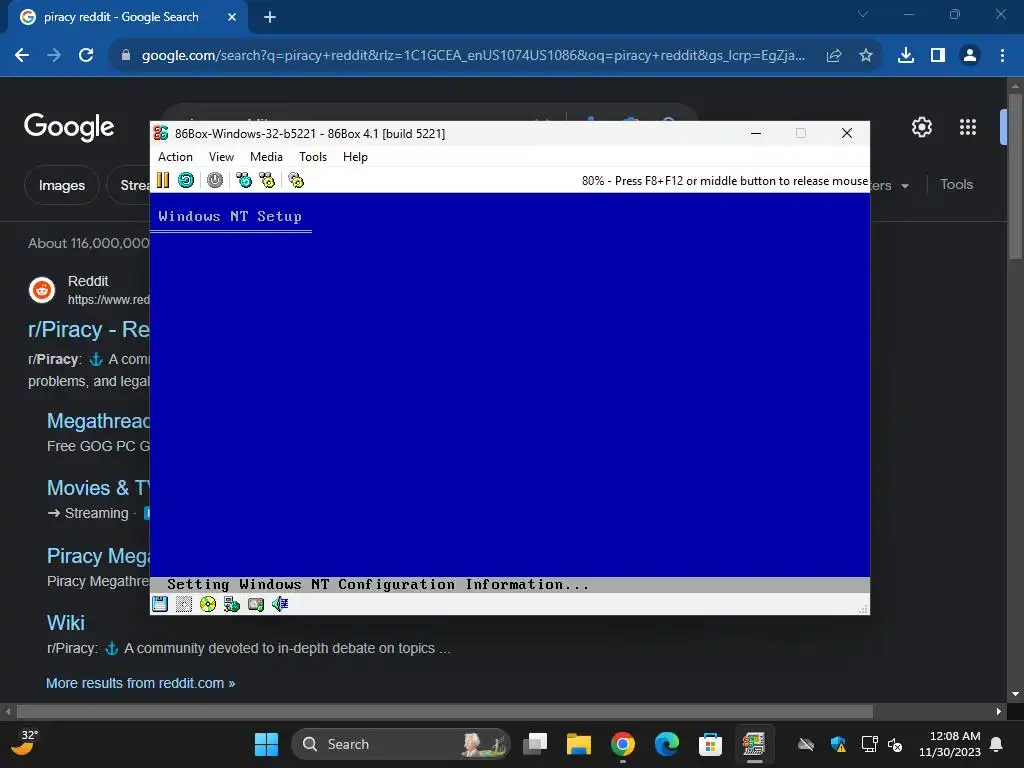Click the Chrome vertical scrollbar thumb

[1015, 176]
